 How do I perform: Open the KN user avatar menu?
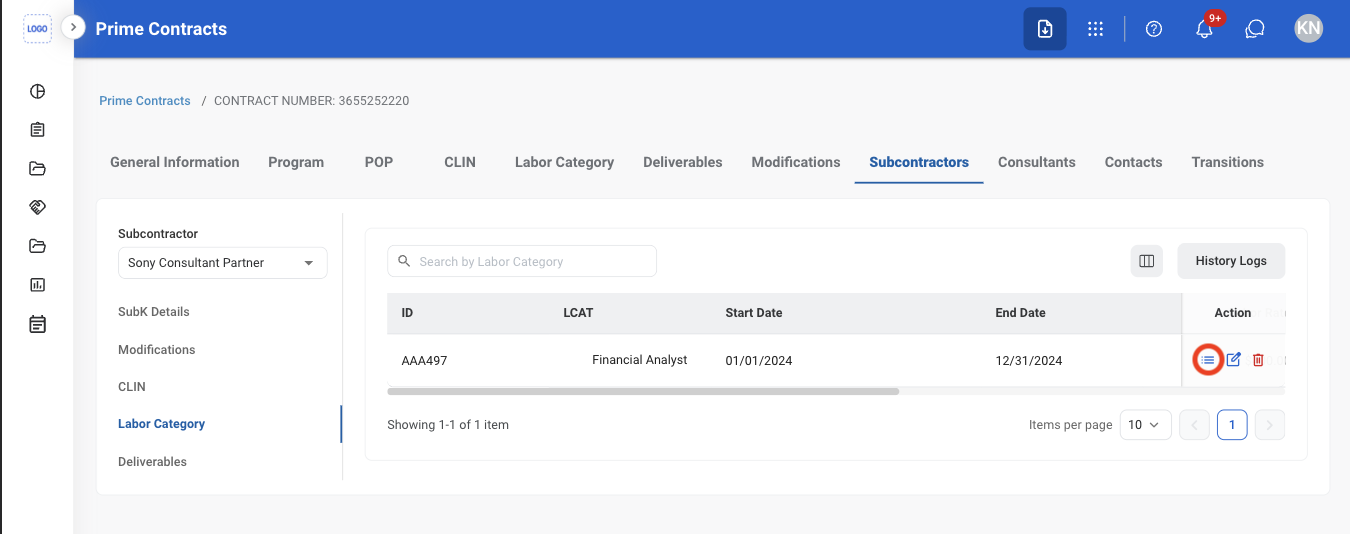[1309, 28]
